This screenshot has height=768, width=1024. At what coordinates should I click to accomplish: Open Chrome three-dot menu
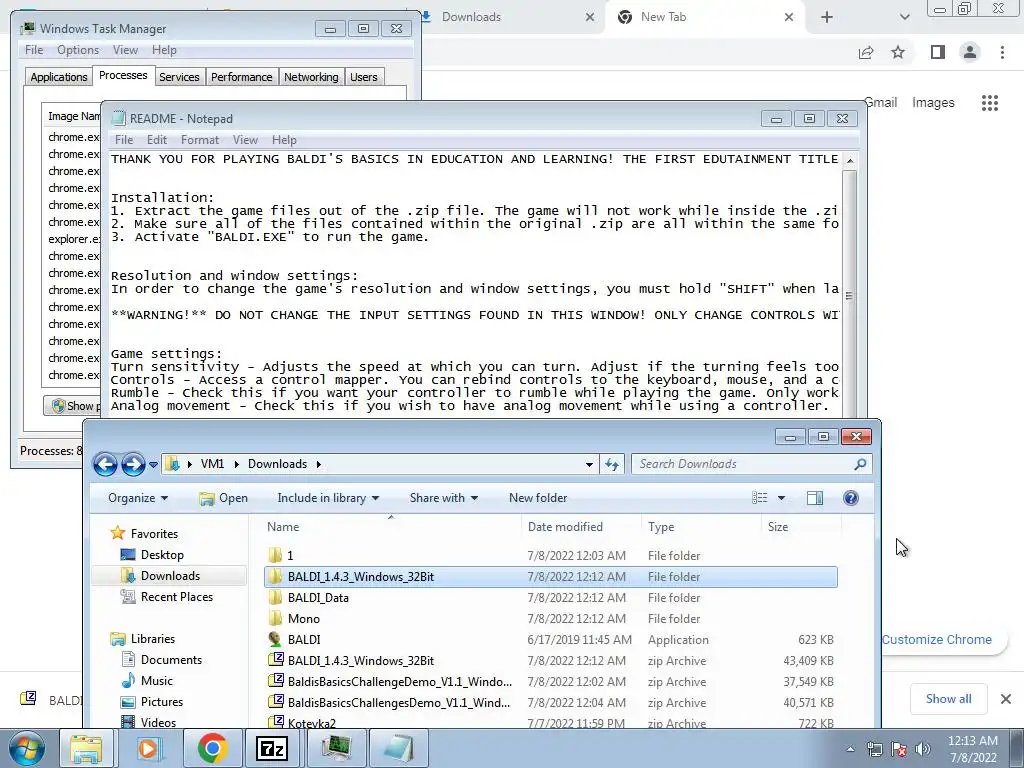pyautogui.click(x=1002, y=52)
